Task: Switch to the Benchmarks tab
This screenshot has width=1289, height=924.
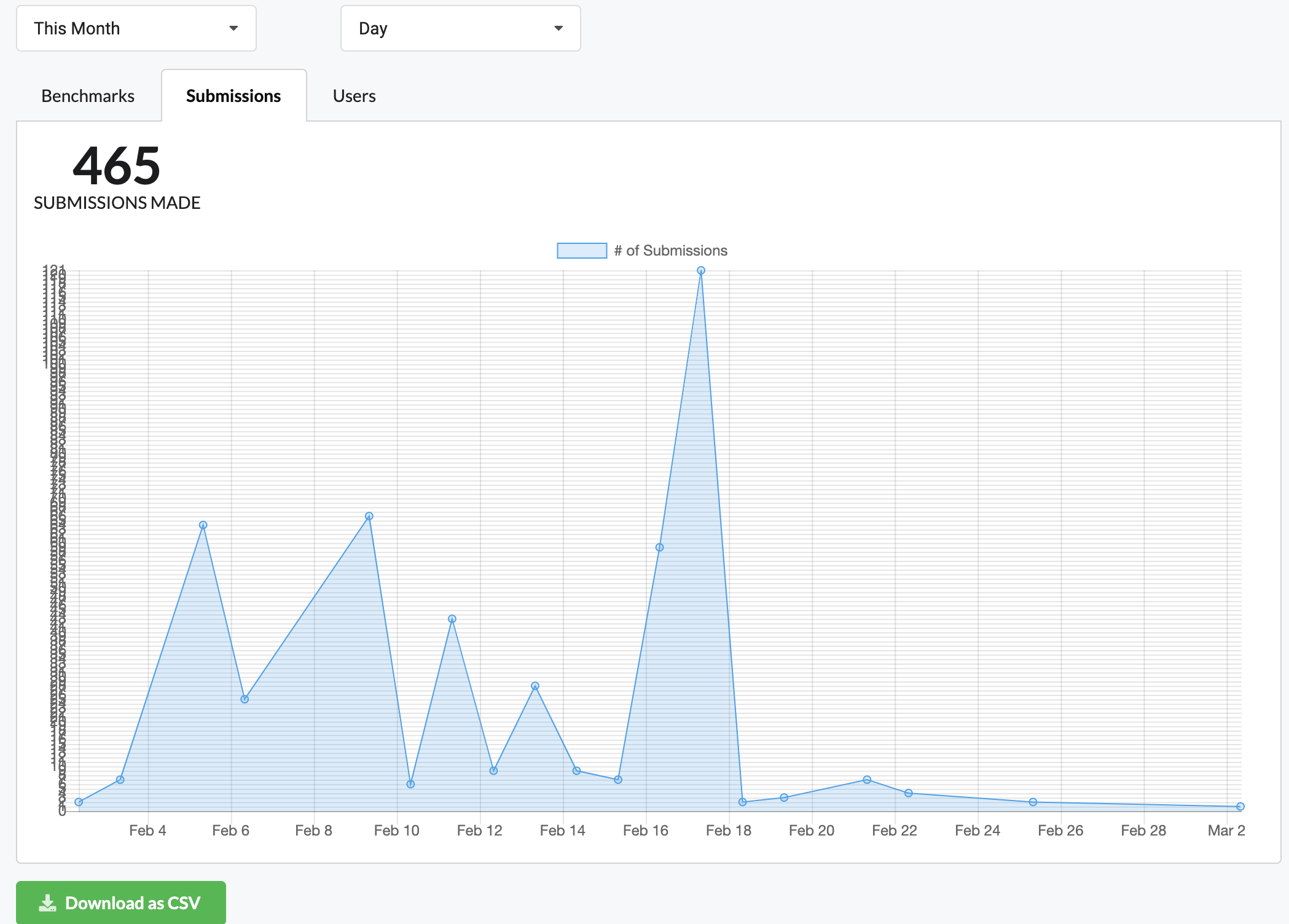Action: pos(88,95)
